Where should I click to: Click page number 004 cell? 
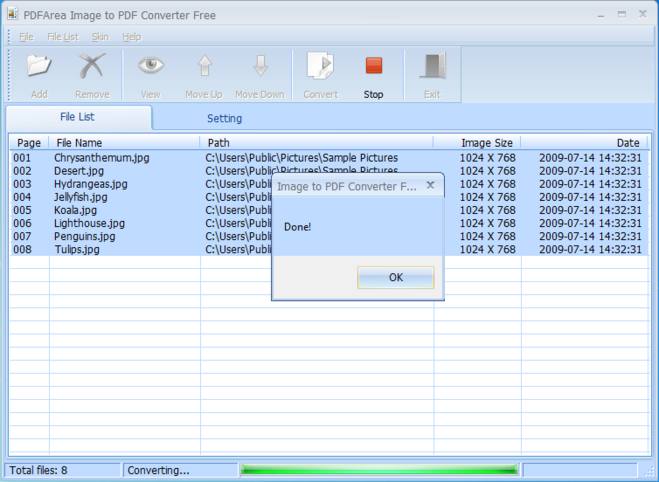22,197
